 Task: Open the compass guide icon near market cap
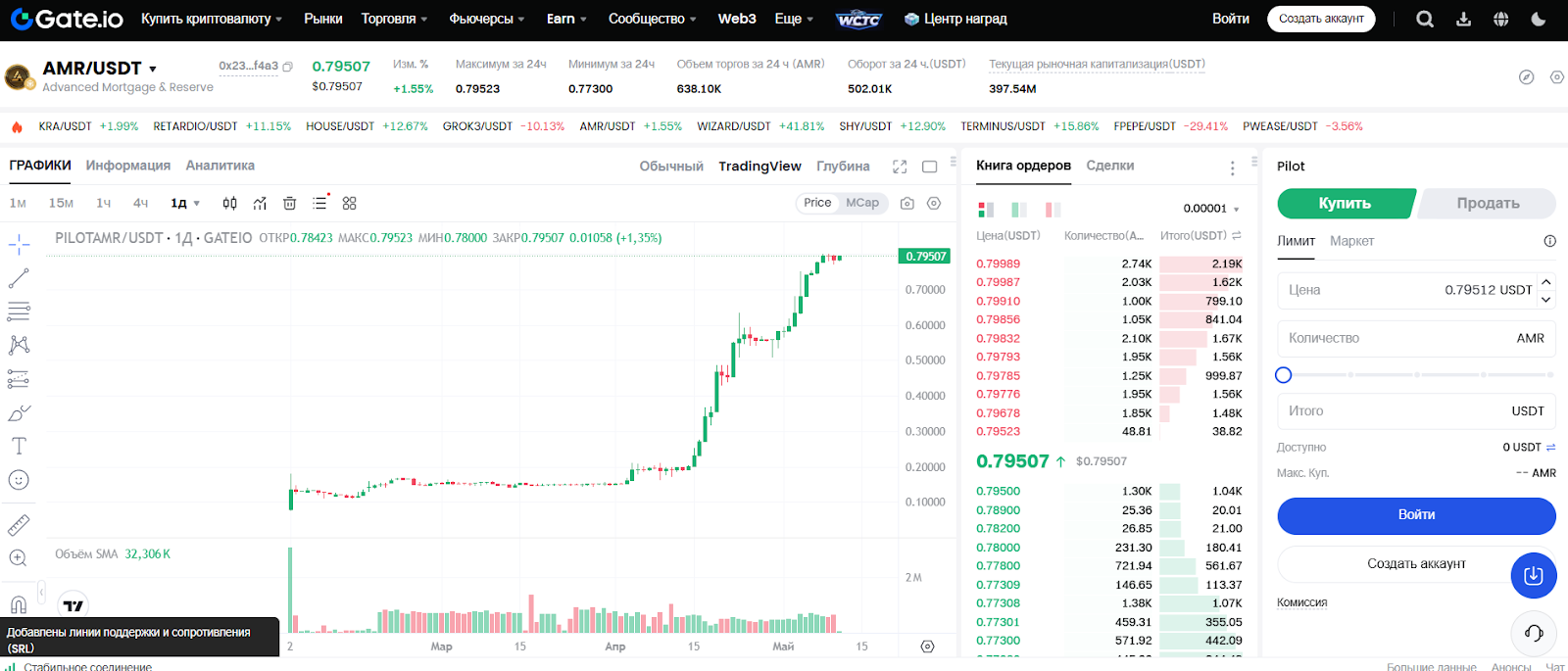[x=1526, y=76]
